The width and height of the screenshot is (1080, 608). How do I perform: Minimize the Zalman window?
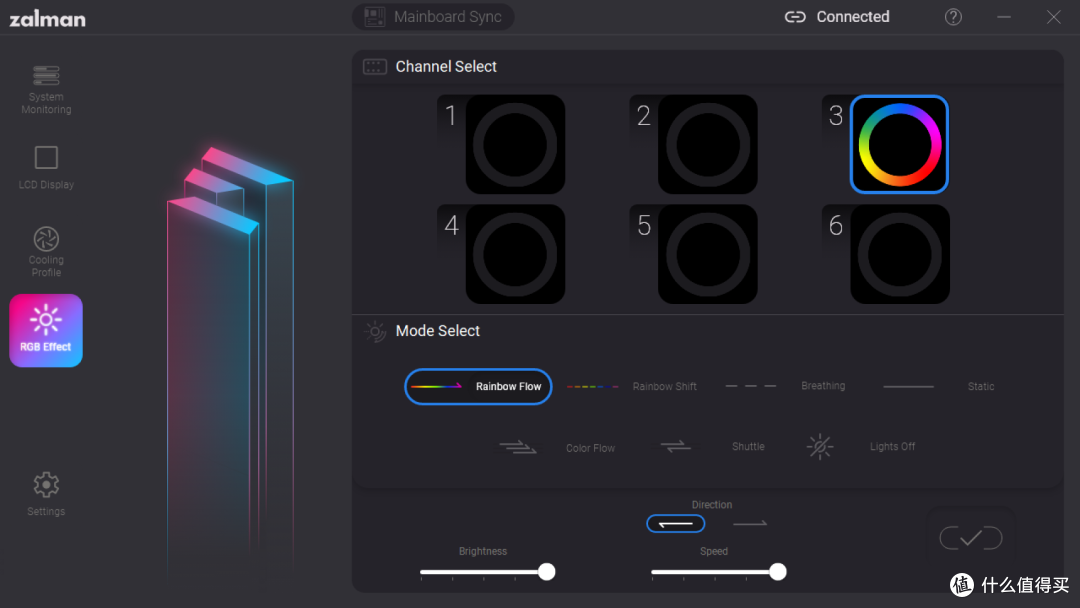click(x=1004, y=17)
